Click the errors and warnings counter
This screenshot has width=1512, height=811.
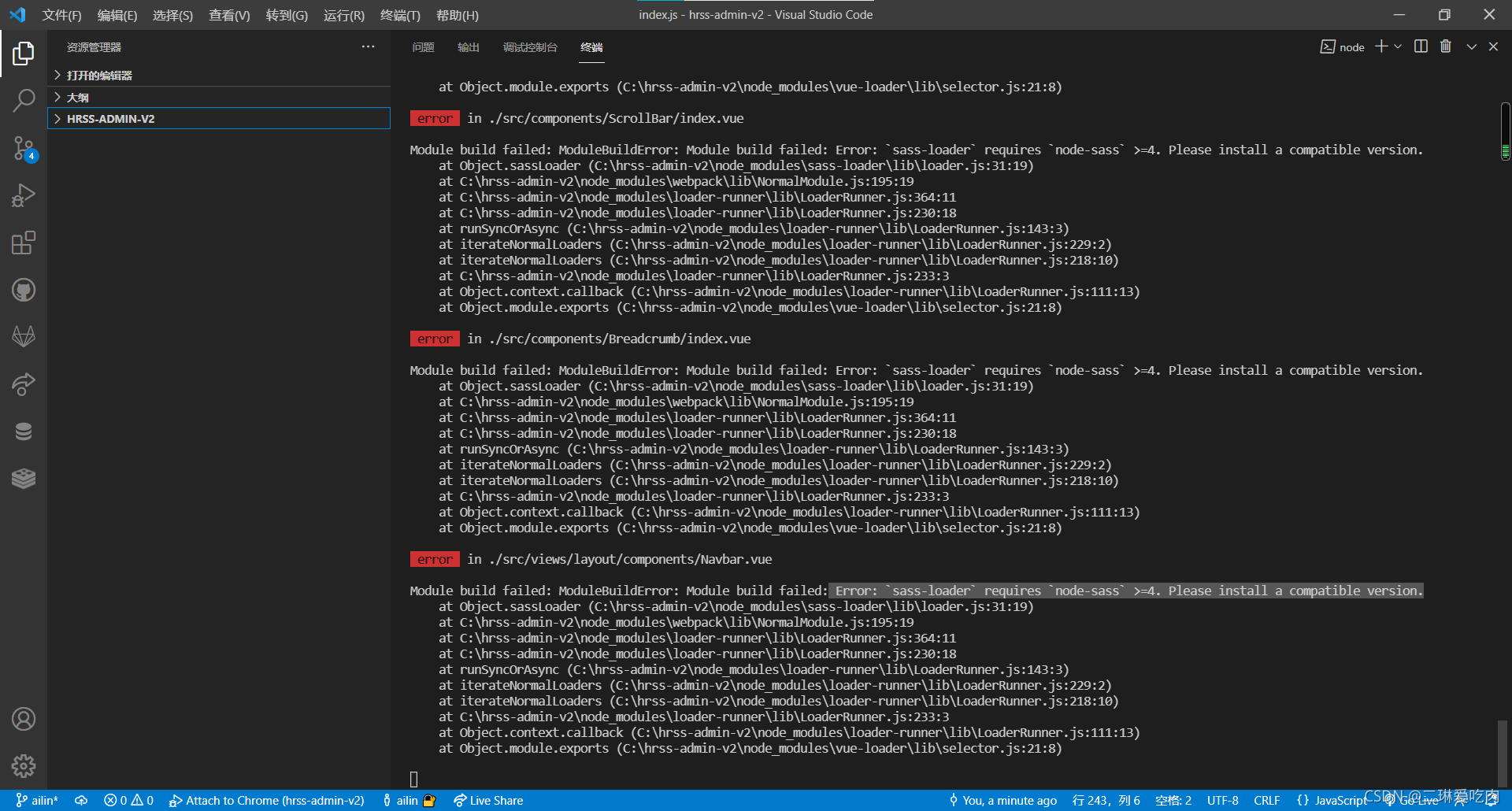[128, 800]
